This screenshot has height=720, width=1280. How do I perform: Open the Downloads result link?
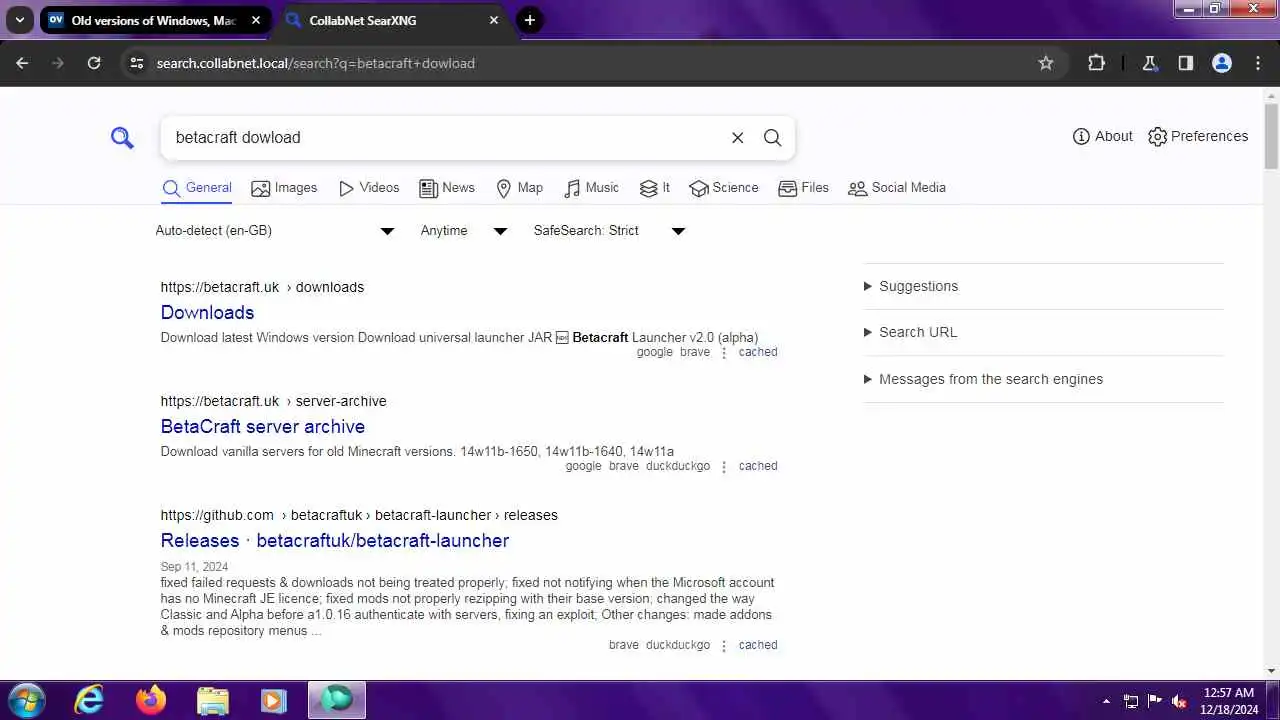[x=207, y=313]
